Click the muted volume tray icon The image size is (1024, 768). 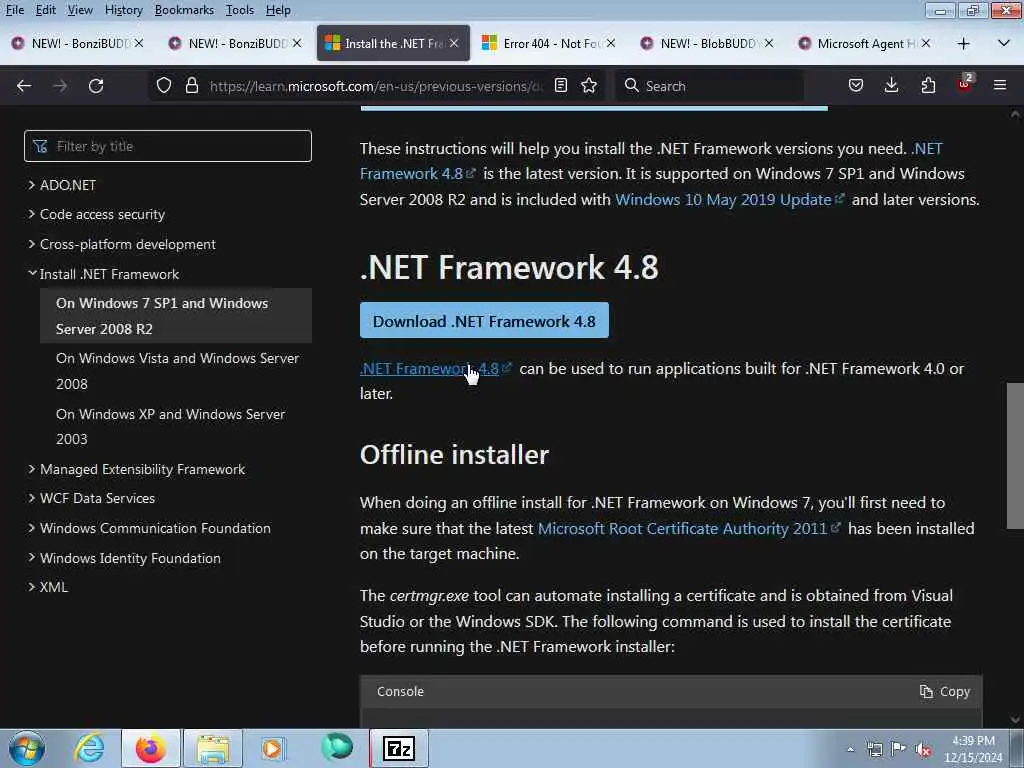(923, 750)
